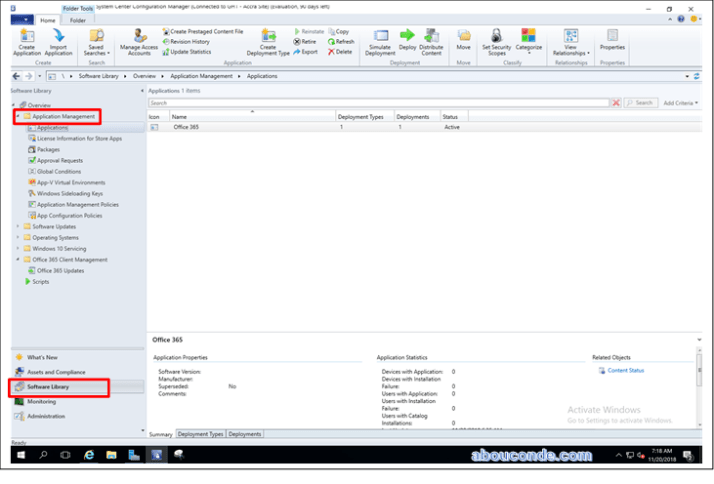This screenshot has height=484, width=714.
Task: Click the Create Application ribbon icon
Action: 26,40
